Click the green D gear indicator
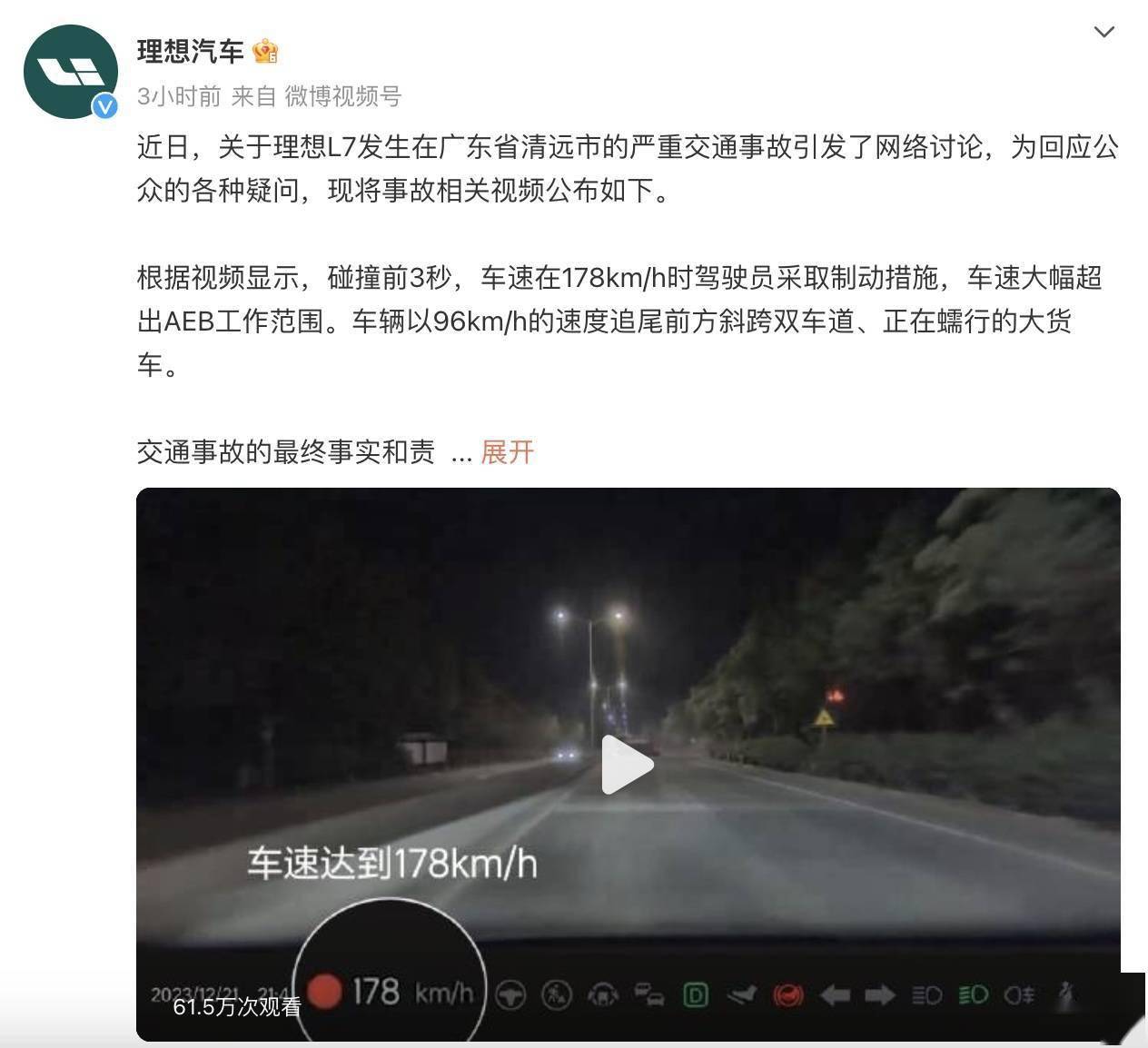Image resolution: width=1148 pixels, height=1048 pixels. (x=696, y=995)
